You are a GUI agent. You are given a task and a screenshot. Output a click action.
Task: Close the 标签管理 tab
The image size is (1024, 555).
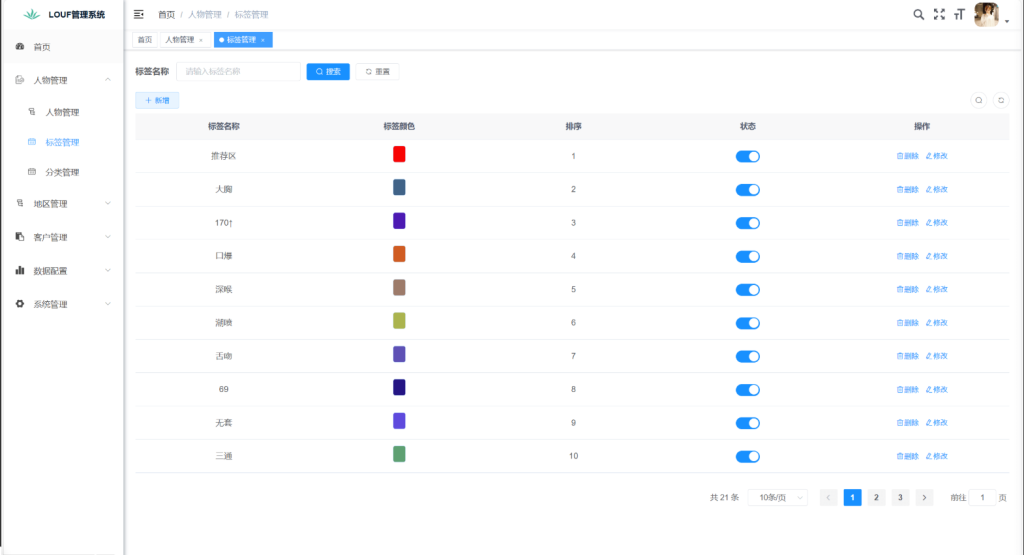[x=263, y=40]
